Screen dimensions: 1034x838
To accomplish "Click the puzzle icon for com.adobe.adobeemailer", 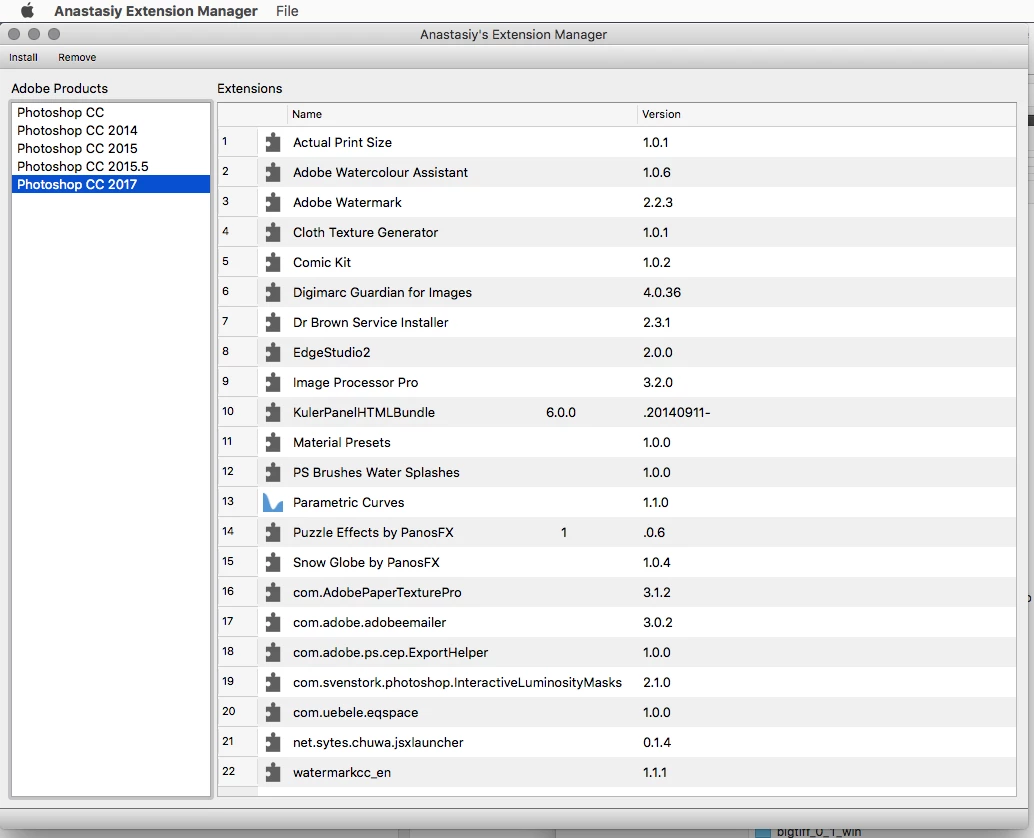I will coord(273,622).
